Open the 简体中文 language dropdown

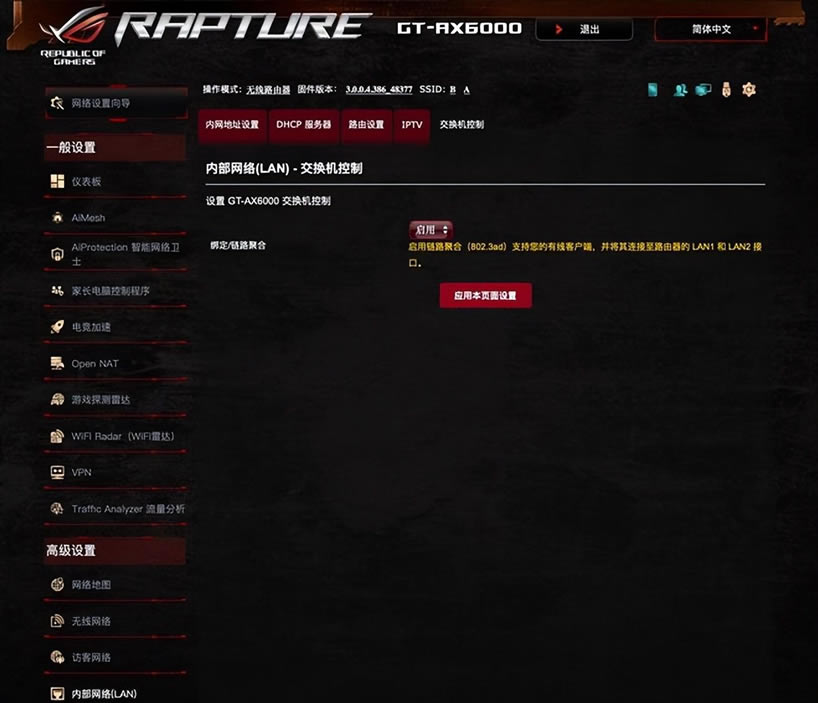click(x=711, y=29)
